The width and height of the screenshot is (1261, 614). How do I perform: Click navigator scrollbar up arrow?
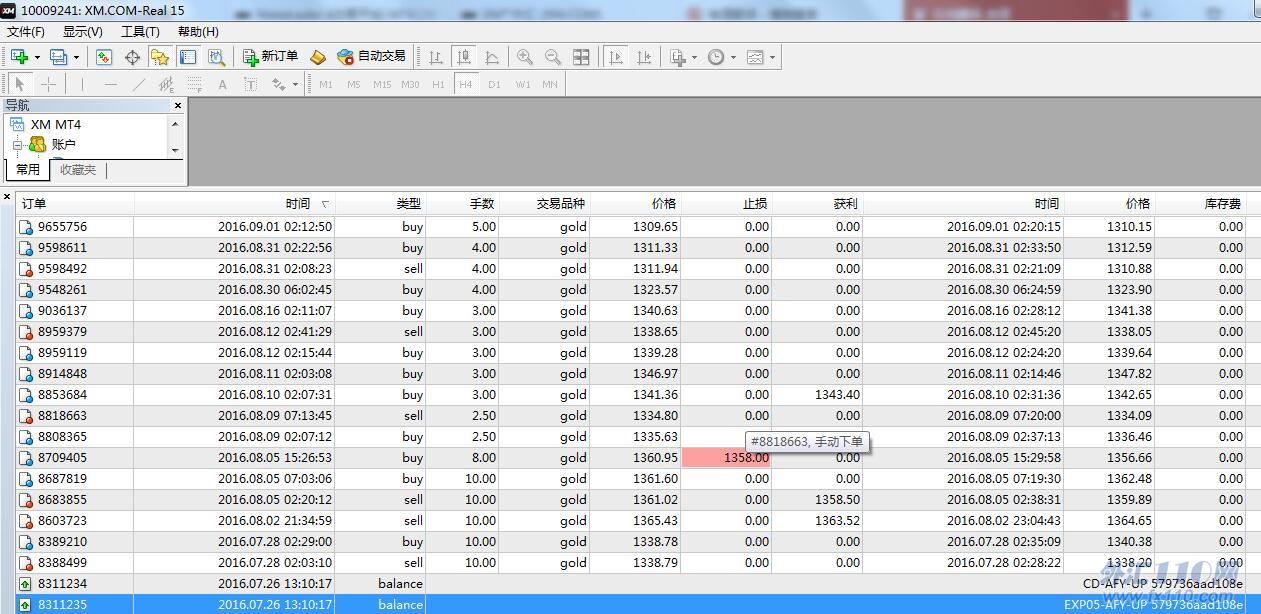coord(175,124)
